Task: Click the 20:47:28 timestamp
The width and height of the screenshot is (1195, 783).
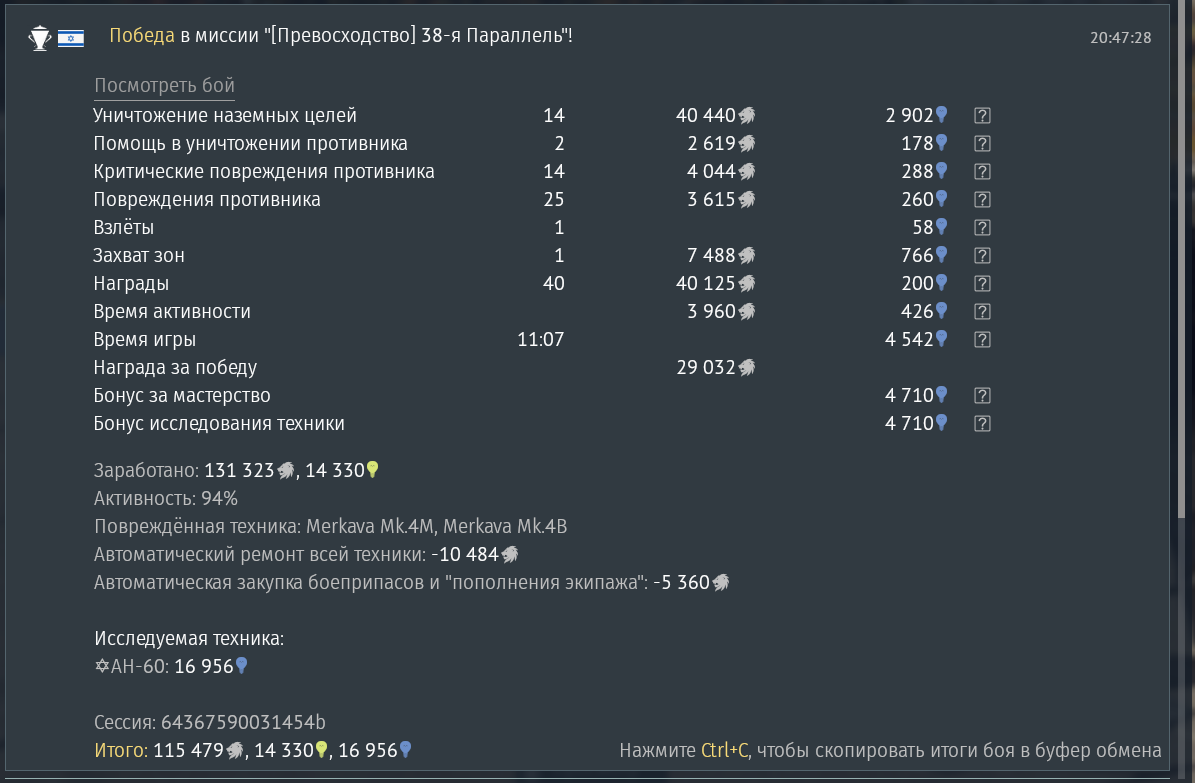Action: click(x=1120, y=38)
